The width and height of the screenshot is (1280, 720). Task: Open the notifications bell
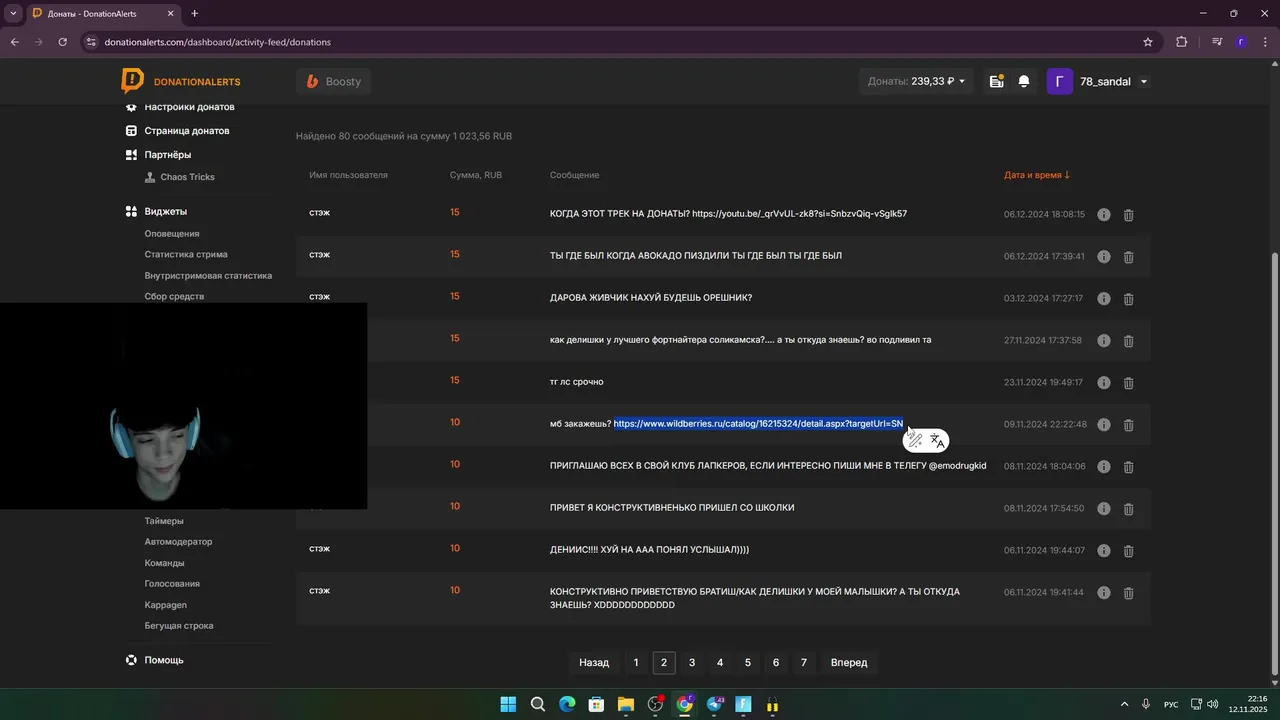[1024, 82]
